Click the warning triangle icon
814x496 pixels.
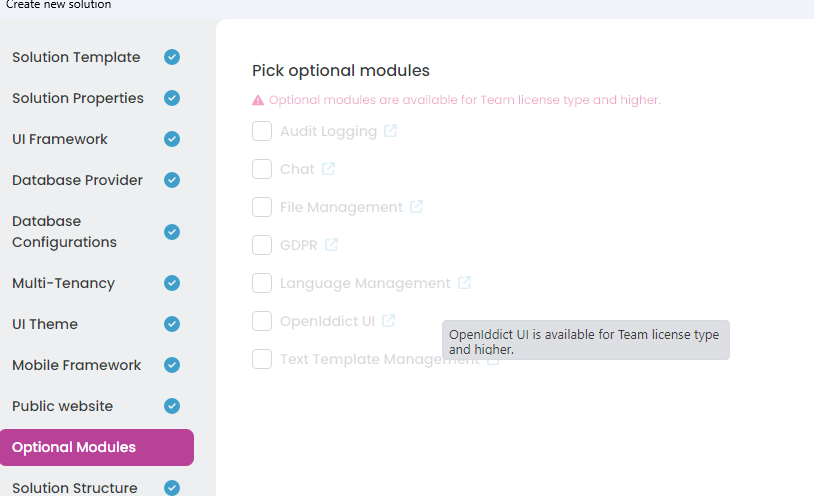pyautogui.click(x=258, y=100)
